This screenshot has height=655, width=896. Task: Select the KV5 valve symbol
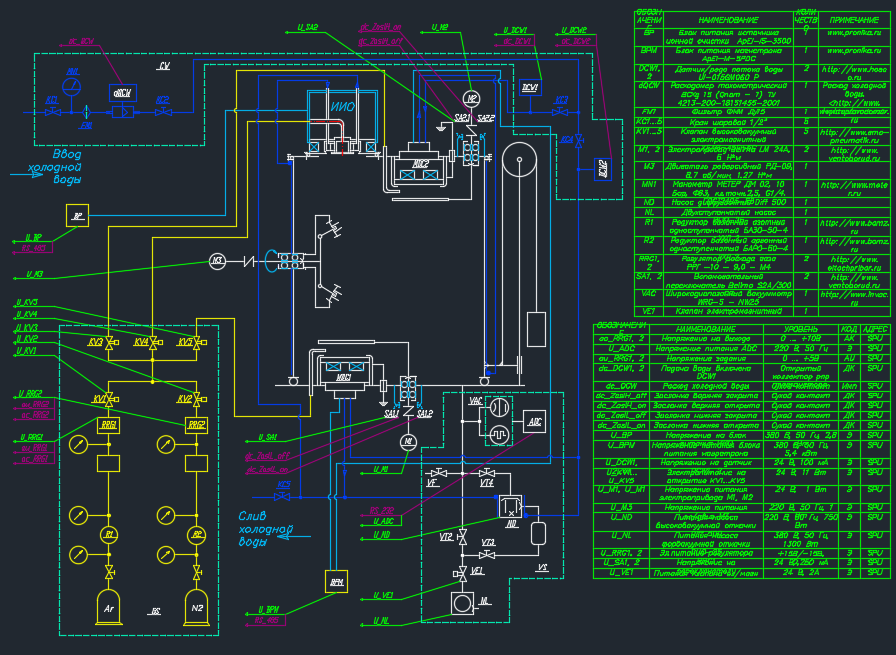click(197, 342)
